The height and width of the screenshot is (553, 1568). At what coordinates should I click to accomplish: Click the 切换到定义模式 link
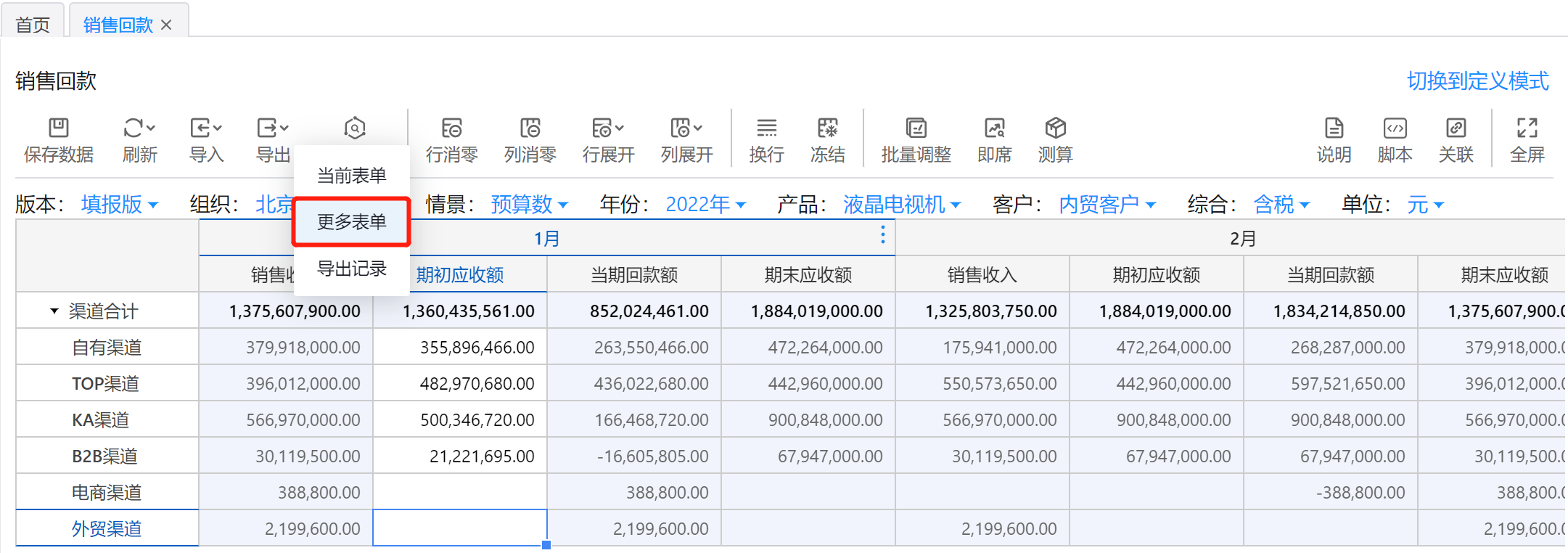(x=1477, y=81)
